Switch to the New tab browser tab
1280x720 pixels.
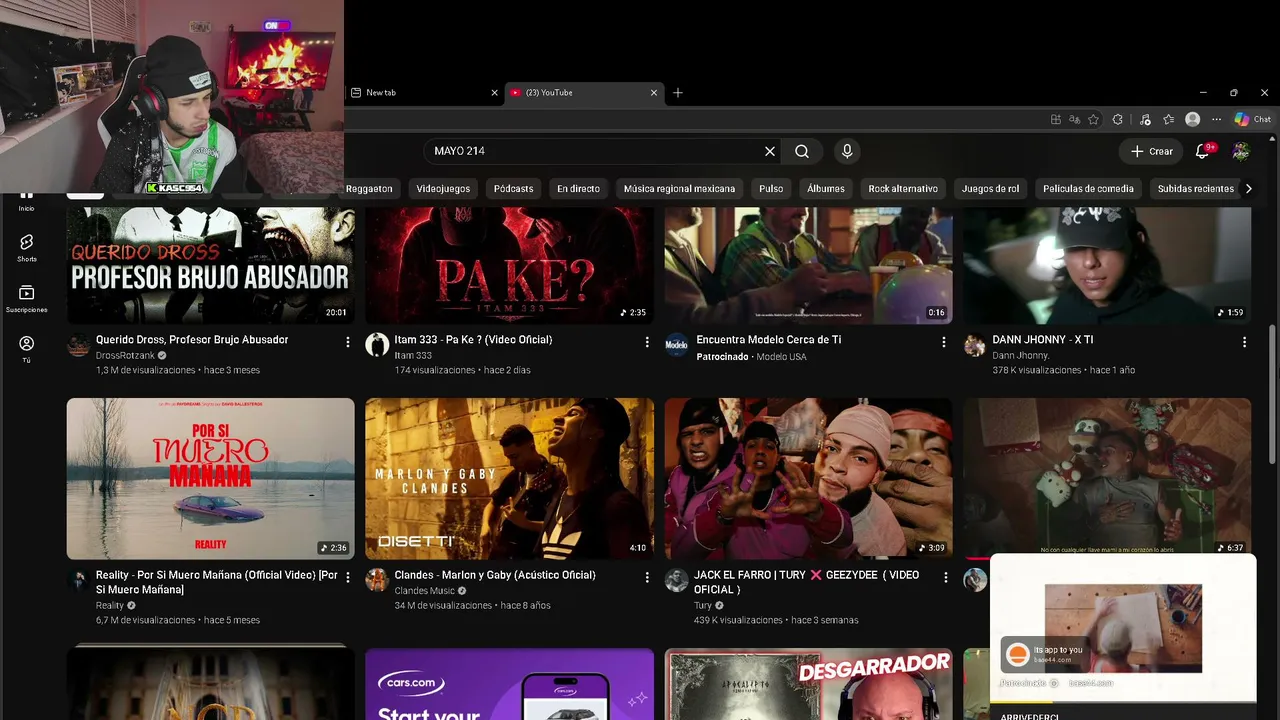(x=423, y=93)
